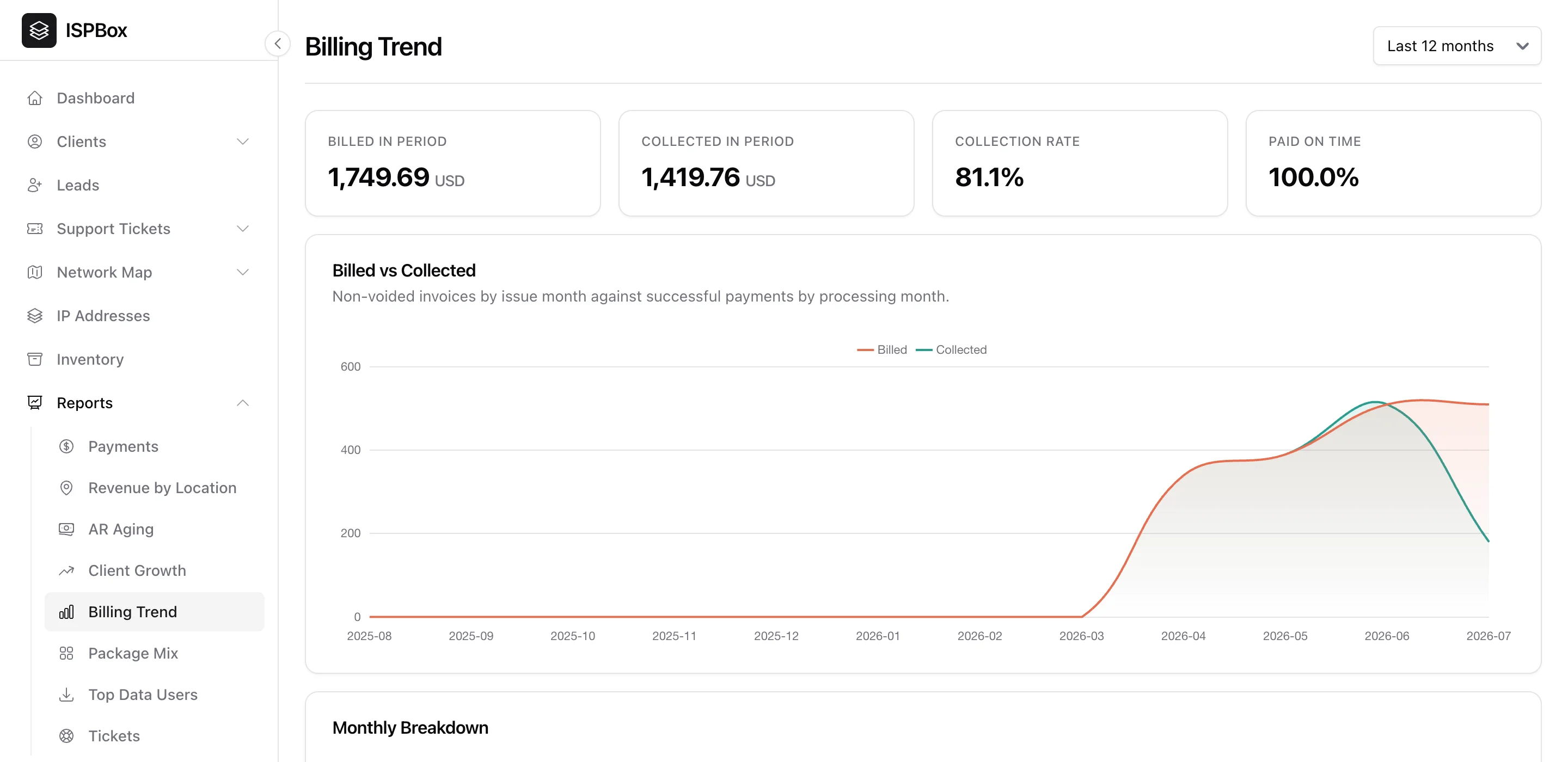
Task: Open the Top Data Users report
Action: point(155,695)
